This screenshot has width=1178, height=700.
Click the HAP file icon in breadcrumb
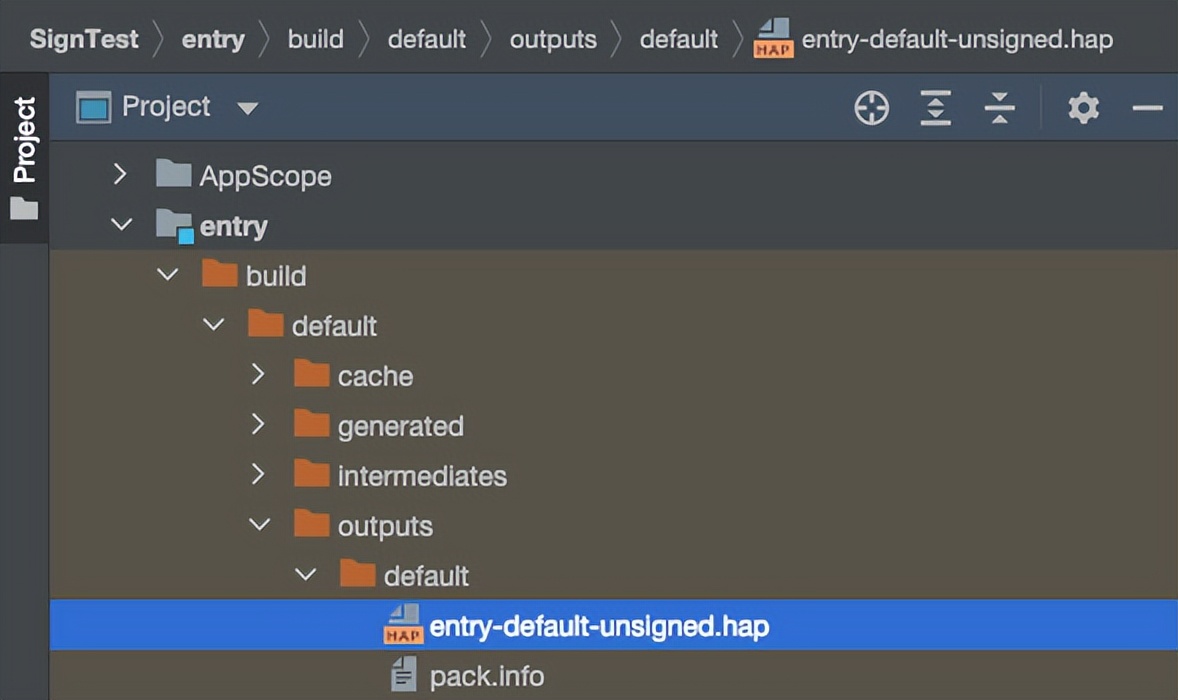point(773,40)
